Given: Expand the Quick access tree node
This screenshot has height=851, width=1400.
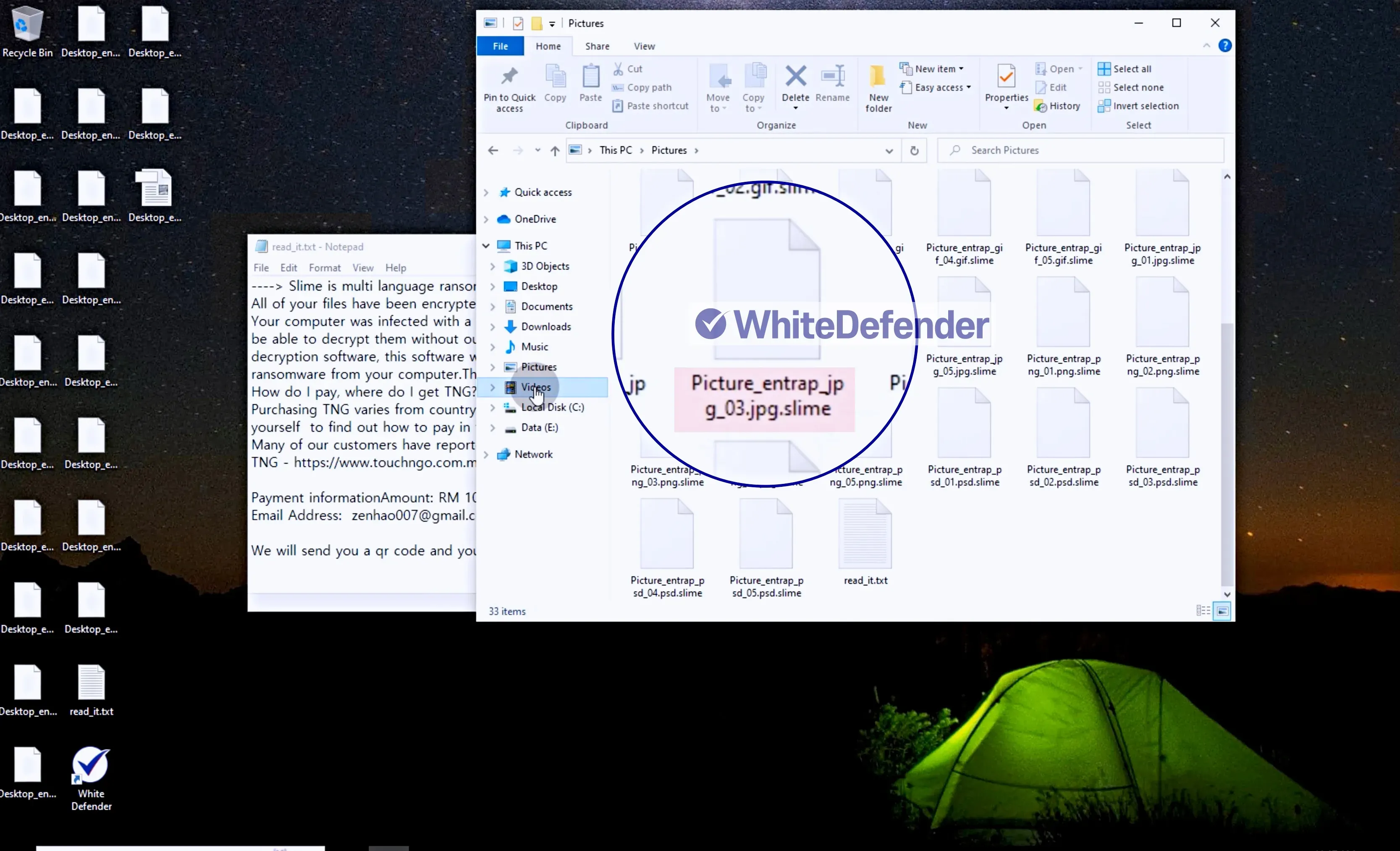Looking at the screenshot, I should point(486,193).
